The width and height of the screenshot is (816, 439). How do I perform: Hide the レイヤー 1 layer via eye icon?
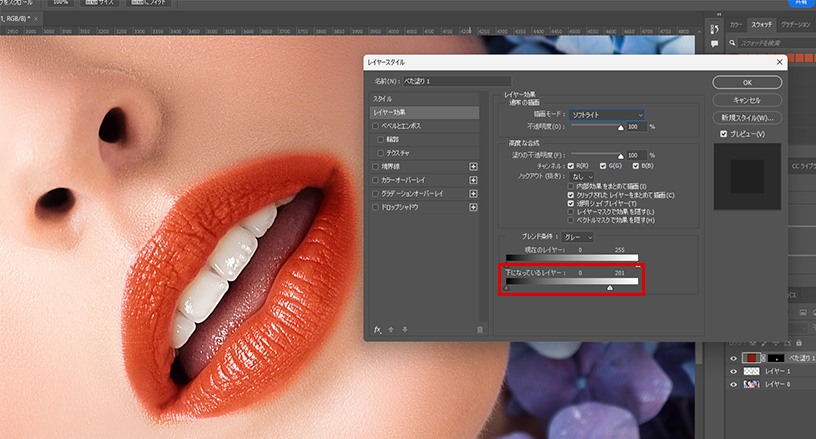[735, 371]
